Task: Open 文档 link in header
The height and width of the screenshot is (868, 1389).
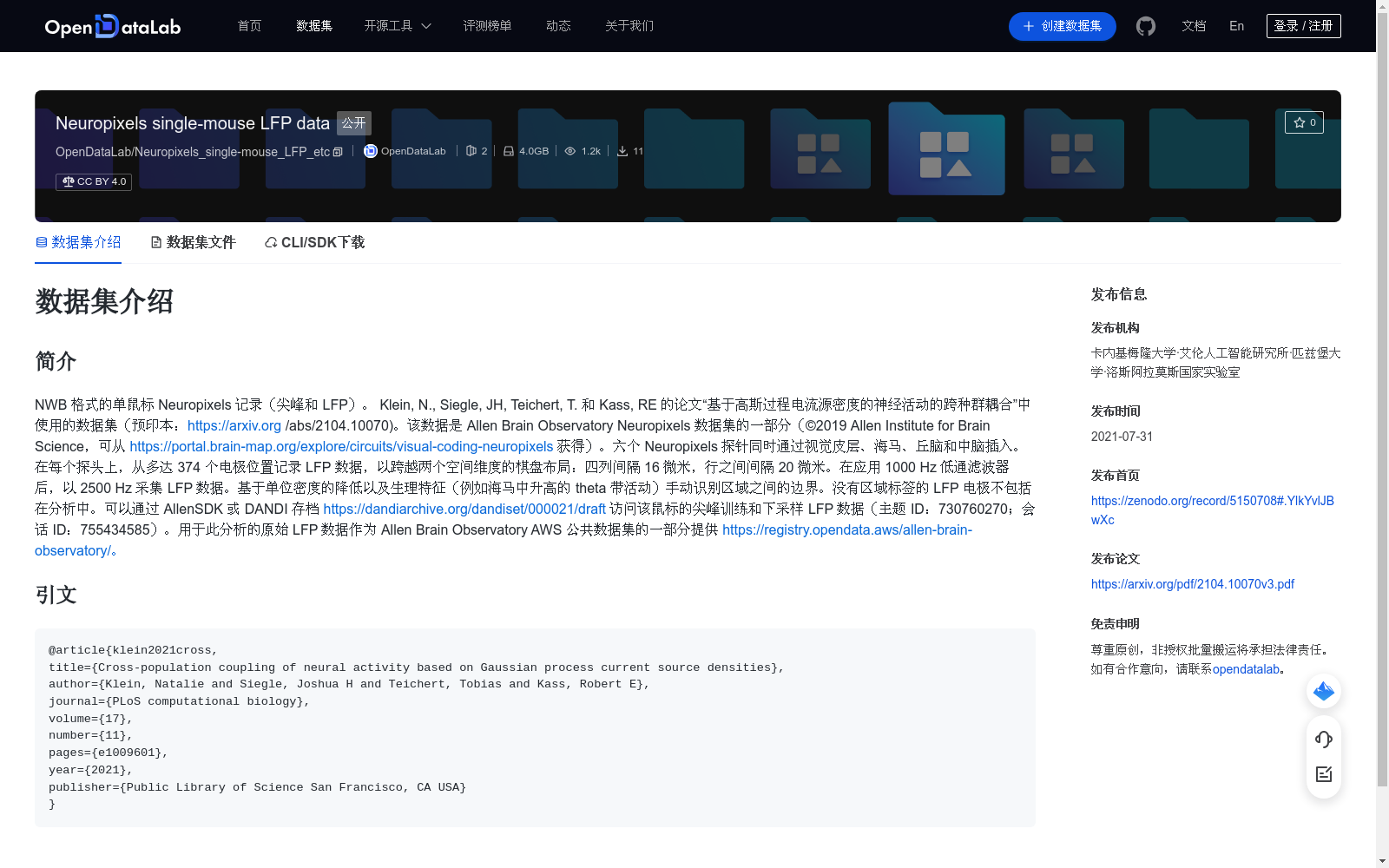Action: point(1194,26)
